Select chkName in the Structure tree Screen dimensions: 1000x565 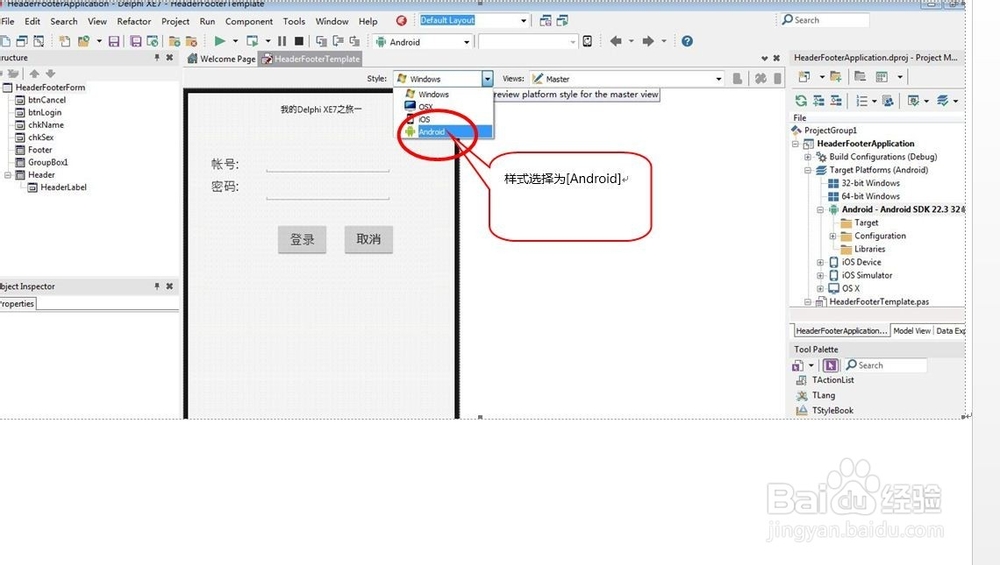pyautogui.click(x=46, y=125)
